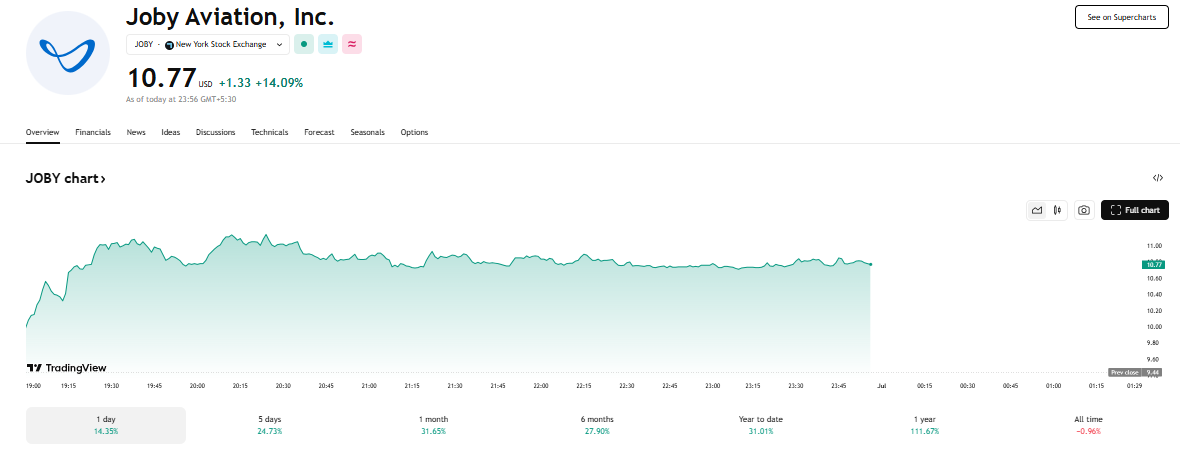Click the pink approximately-equal badge icon
The width and height of the screenshot is (1180, 450).
click(x=352, y=44)
